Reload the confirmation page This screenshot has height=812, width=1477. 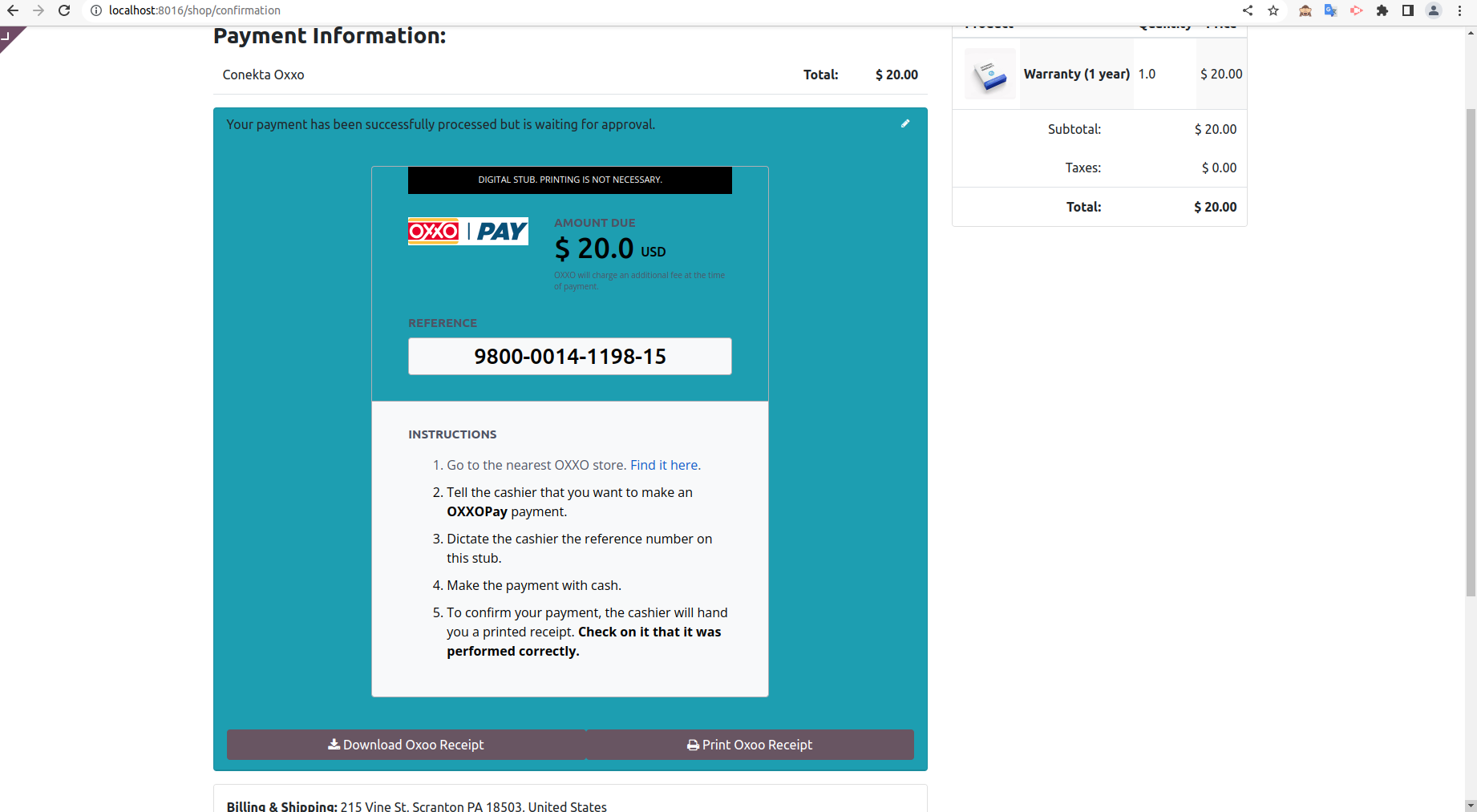click(64, 10)
